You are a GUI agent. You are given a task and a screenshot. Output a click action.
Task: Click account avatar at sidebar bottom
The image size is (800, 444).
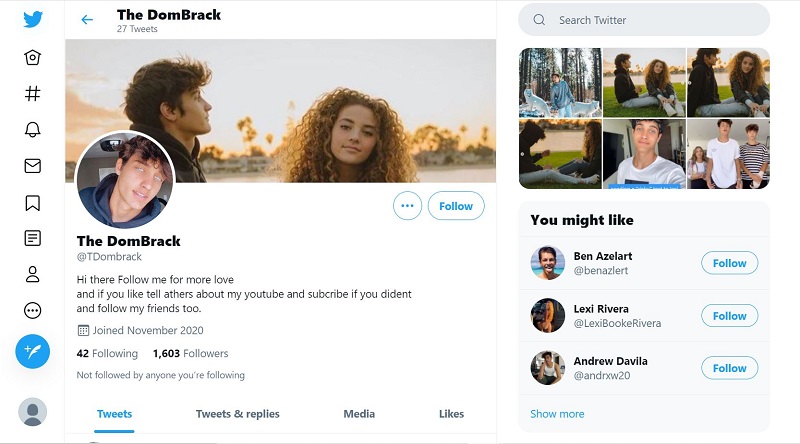pos(33,412)
